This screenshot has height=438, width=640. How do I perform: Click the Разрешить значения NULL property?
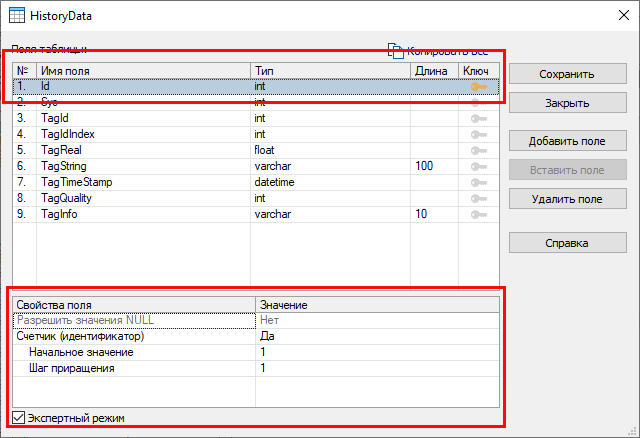pyautogui.click(x=134, y=320)
